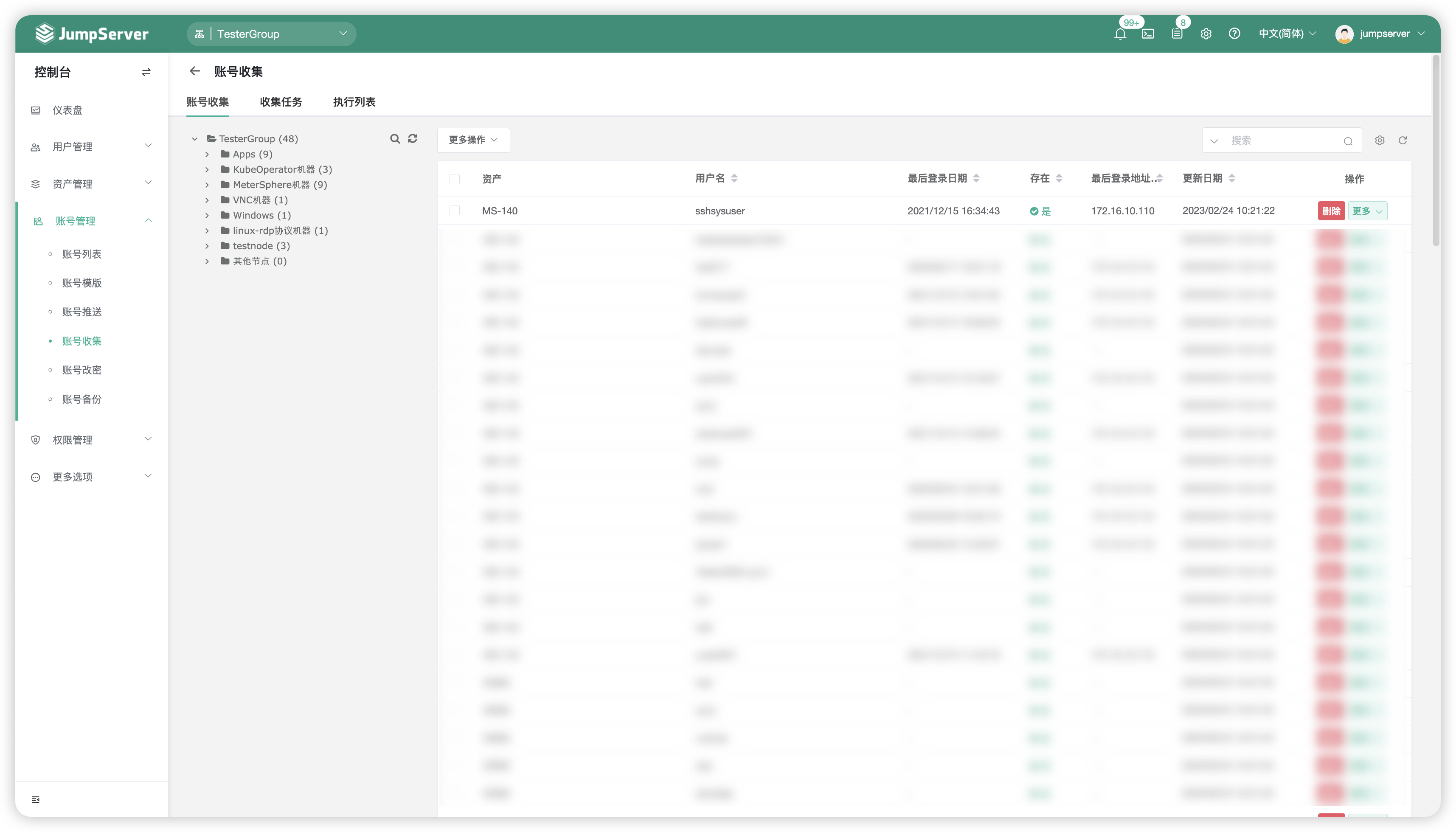1456x832 pixels.
Task: Open the notifications bell icon
Action: coord(1120,34)
